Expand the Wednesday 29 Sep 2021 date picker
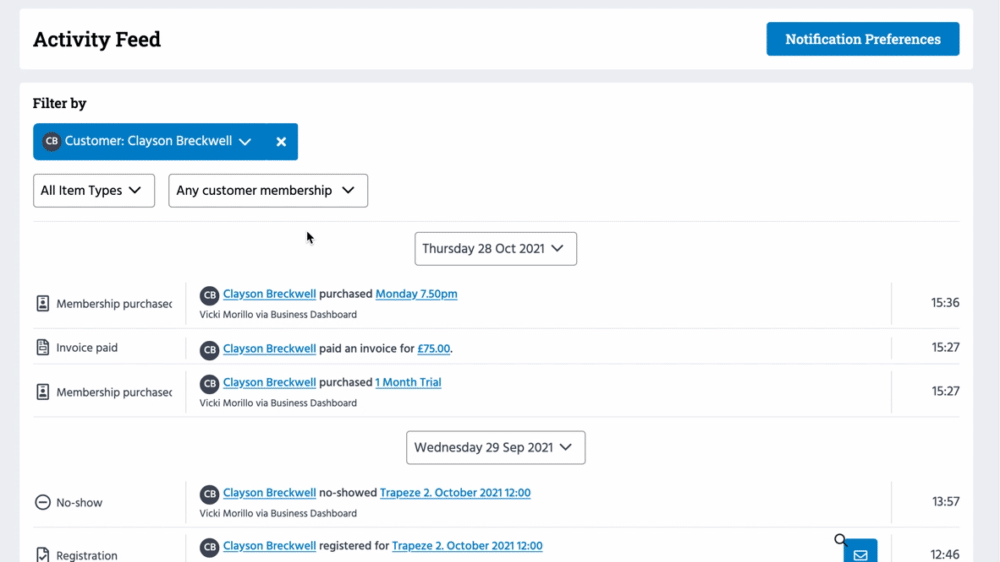Viewport: 1000px width, 562px height. pos(495,448)
